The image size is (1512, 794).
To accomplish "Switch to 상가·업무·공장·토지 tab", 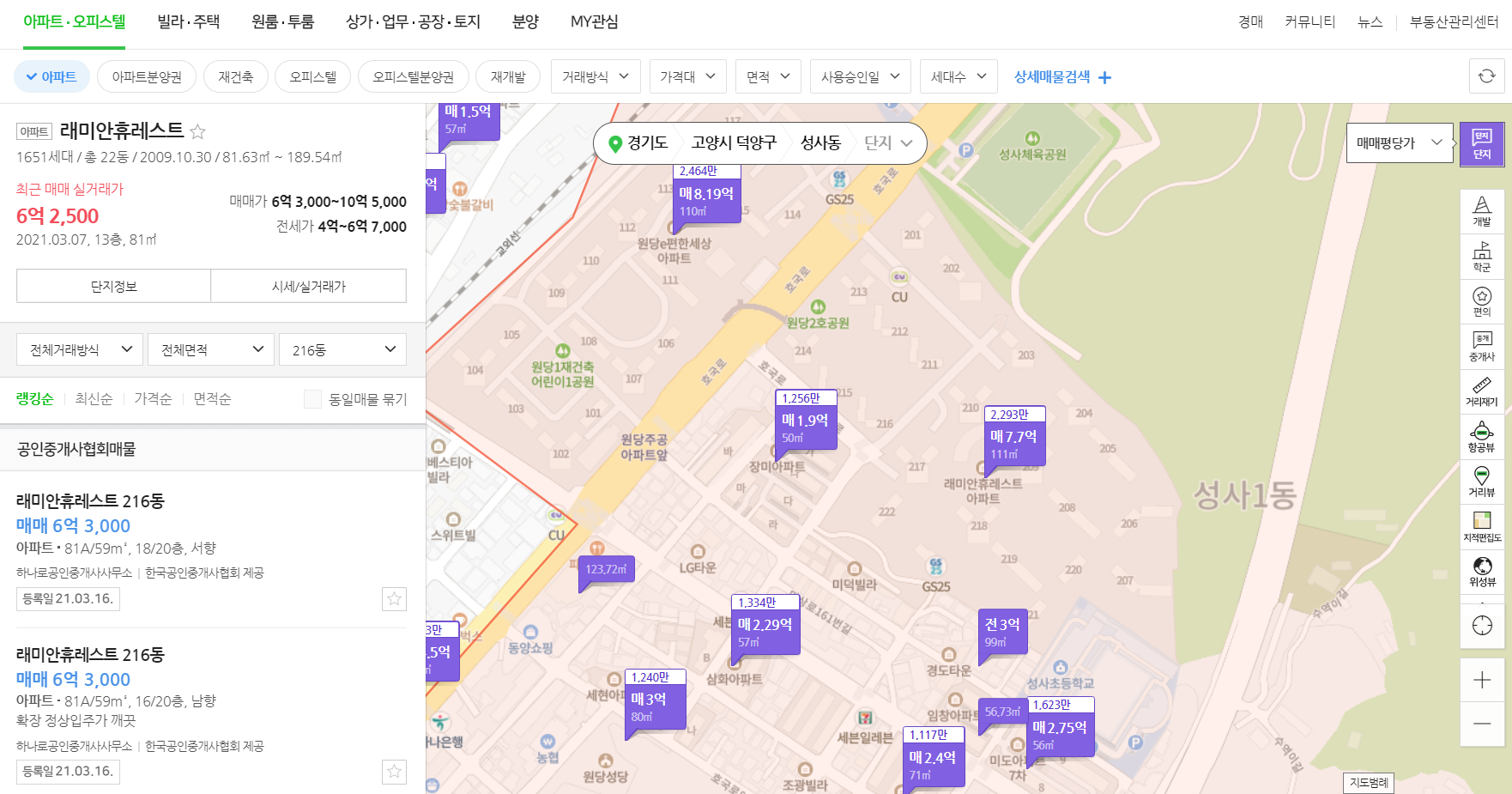I will coord(413,22).
